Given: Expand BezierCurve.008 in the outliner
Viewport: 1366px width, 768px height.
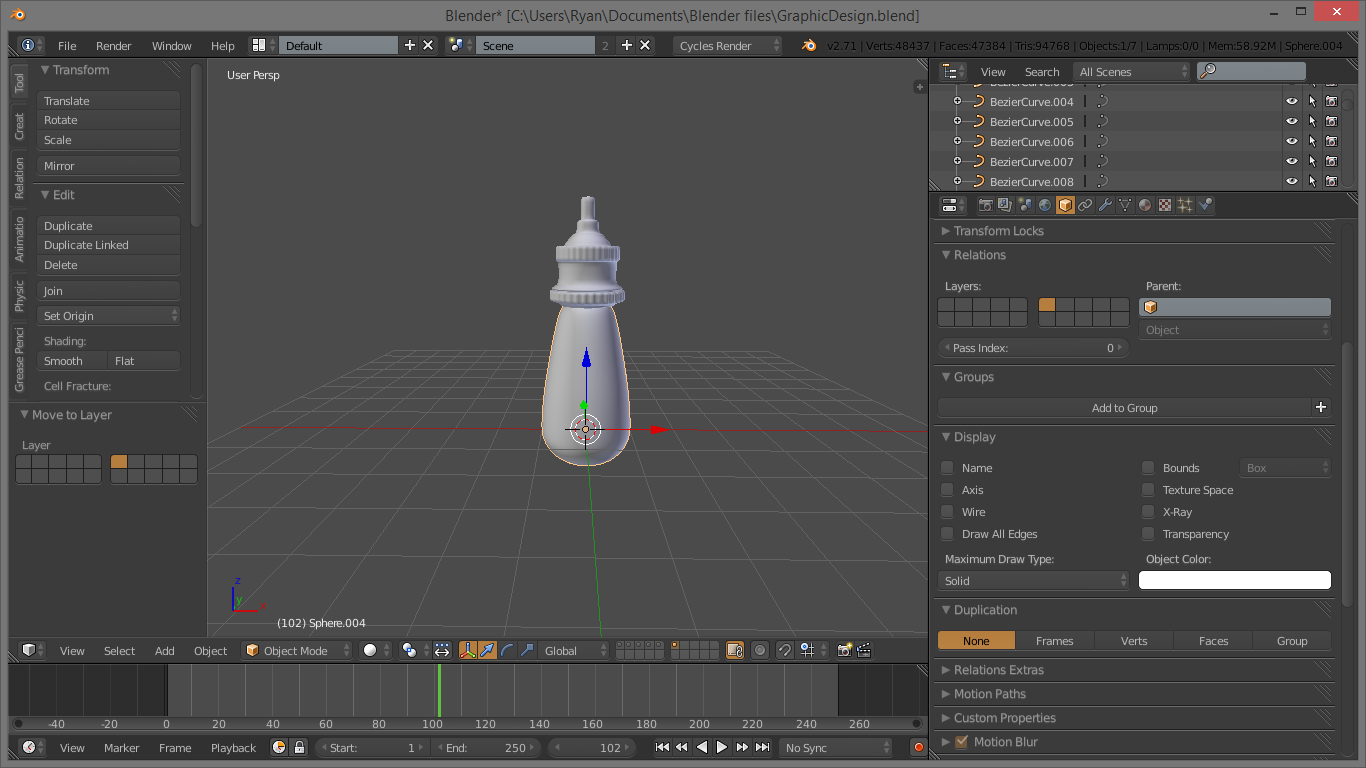Looking at the screenshot, I should [x=957, y=181].
